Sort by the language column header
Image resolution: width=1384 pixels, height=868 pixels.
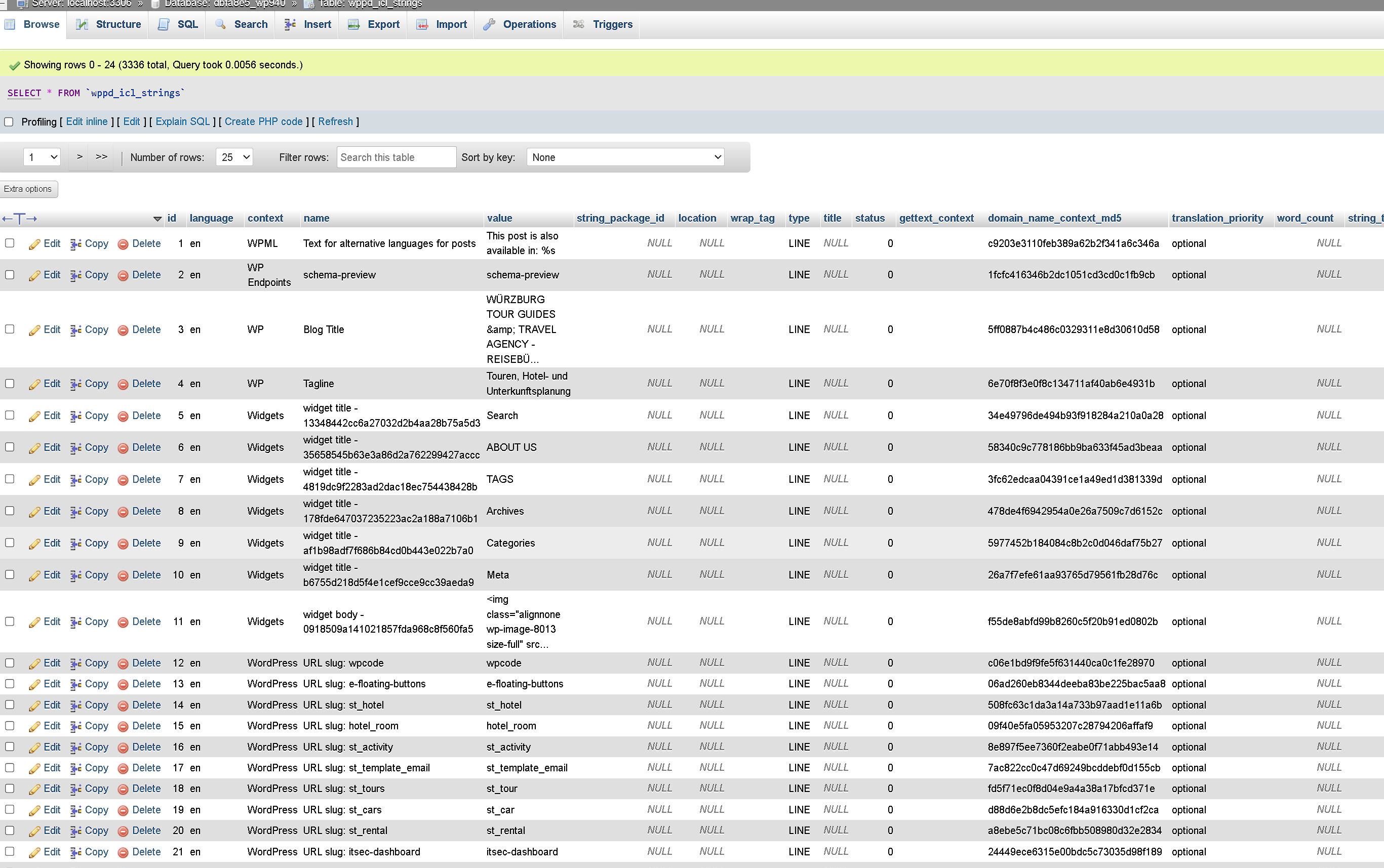(211, 218)
